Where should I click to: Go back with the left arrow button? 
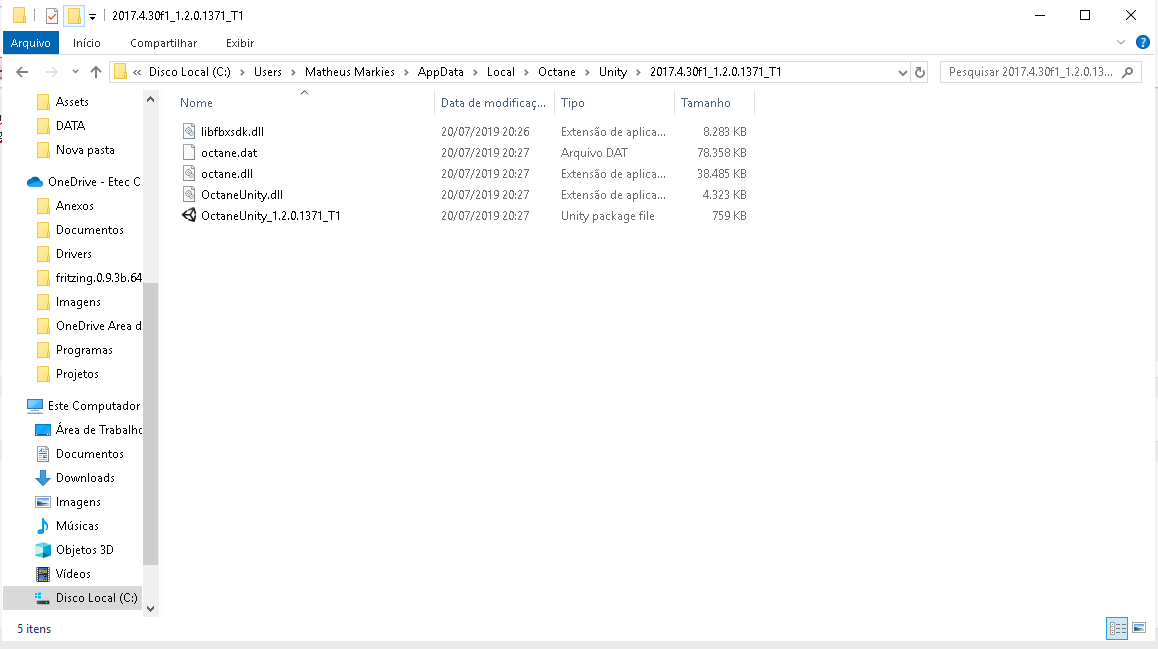point(22,72)
